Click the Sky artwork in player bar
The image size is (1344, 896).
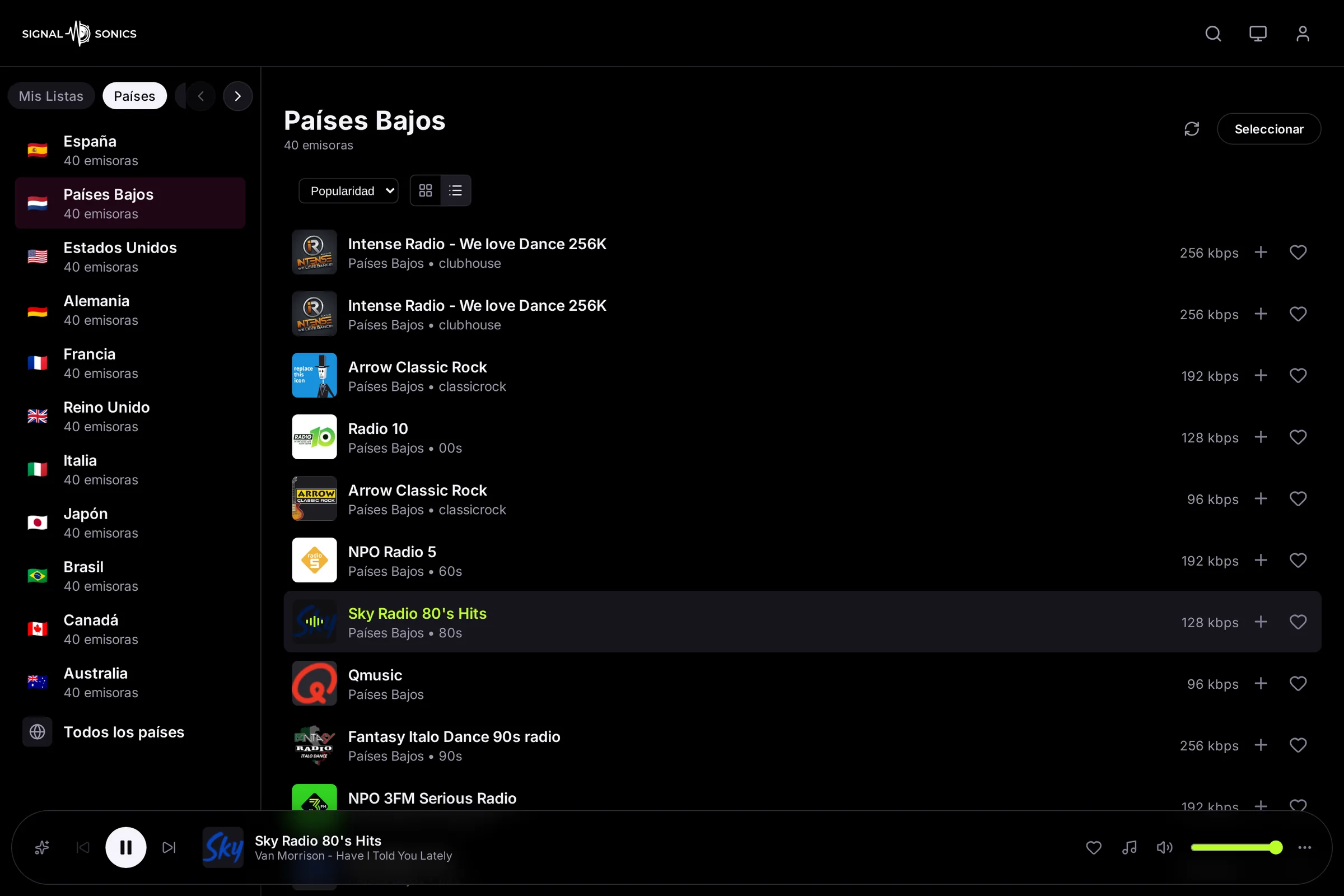[223, 847]
